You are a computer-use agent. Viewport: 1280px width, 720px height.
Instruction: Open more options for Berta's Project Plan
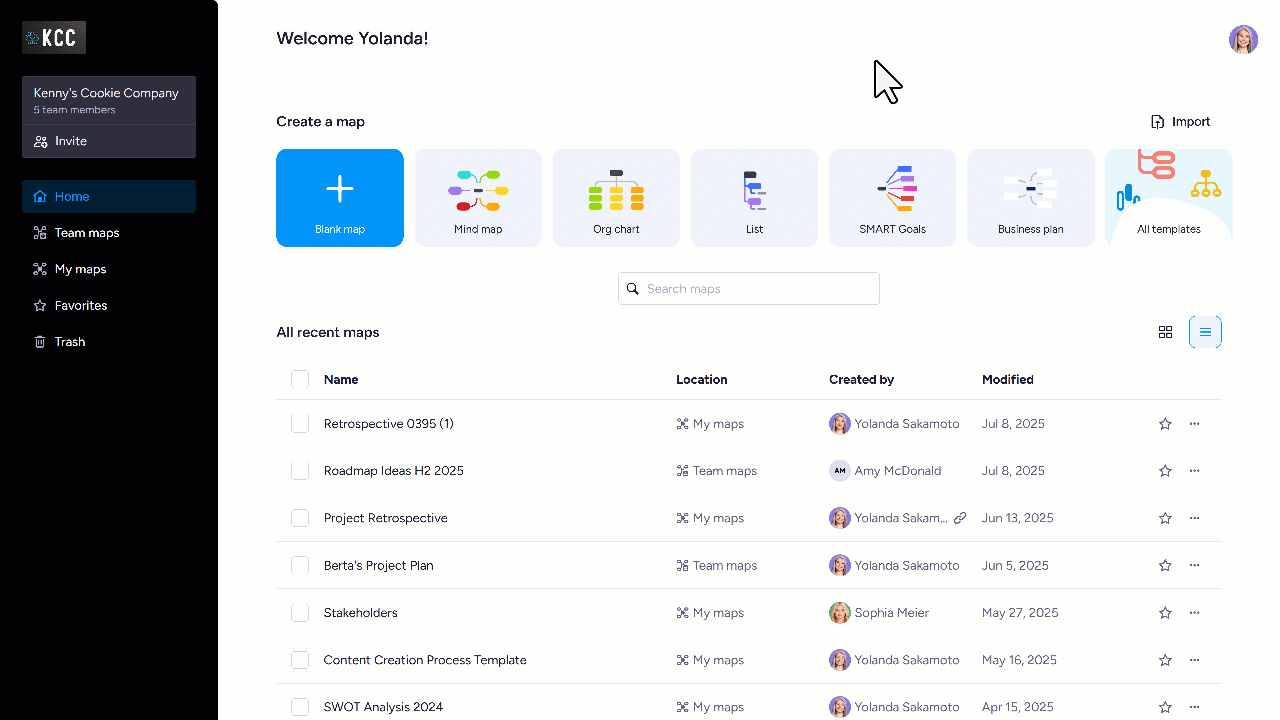pyautogui.click(x=1194, y=566)
